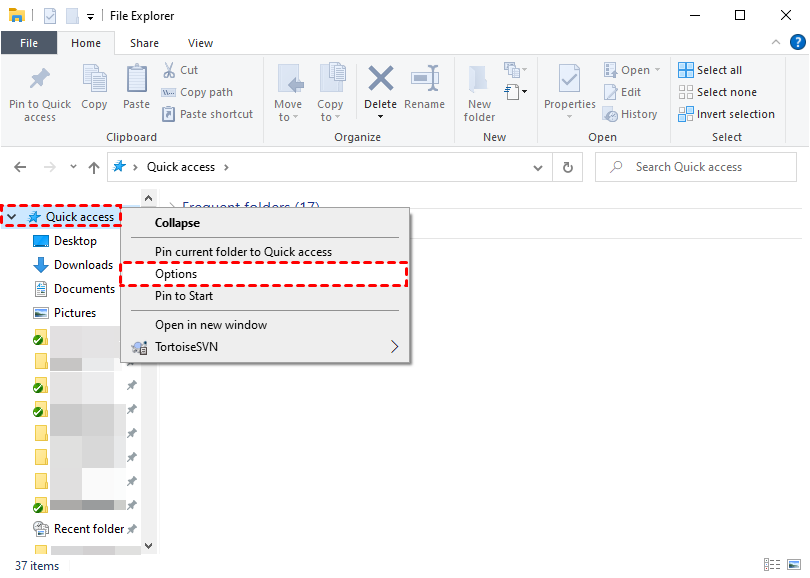Click Quick Access Toolbar new folder icon
The image size is (810, 578).
(x=72, y=16)
